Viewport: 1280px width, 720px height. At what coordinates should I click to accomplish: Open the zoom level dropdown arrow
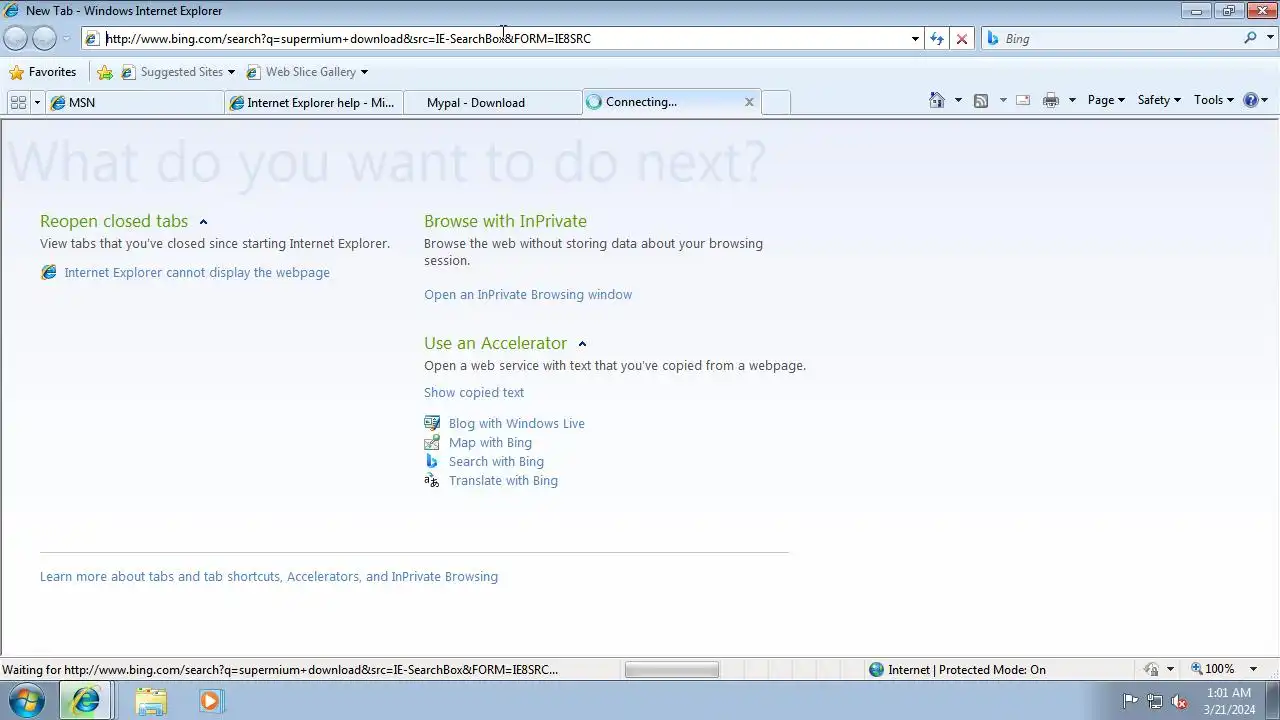coord(1253,669)
